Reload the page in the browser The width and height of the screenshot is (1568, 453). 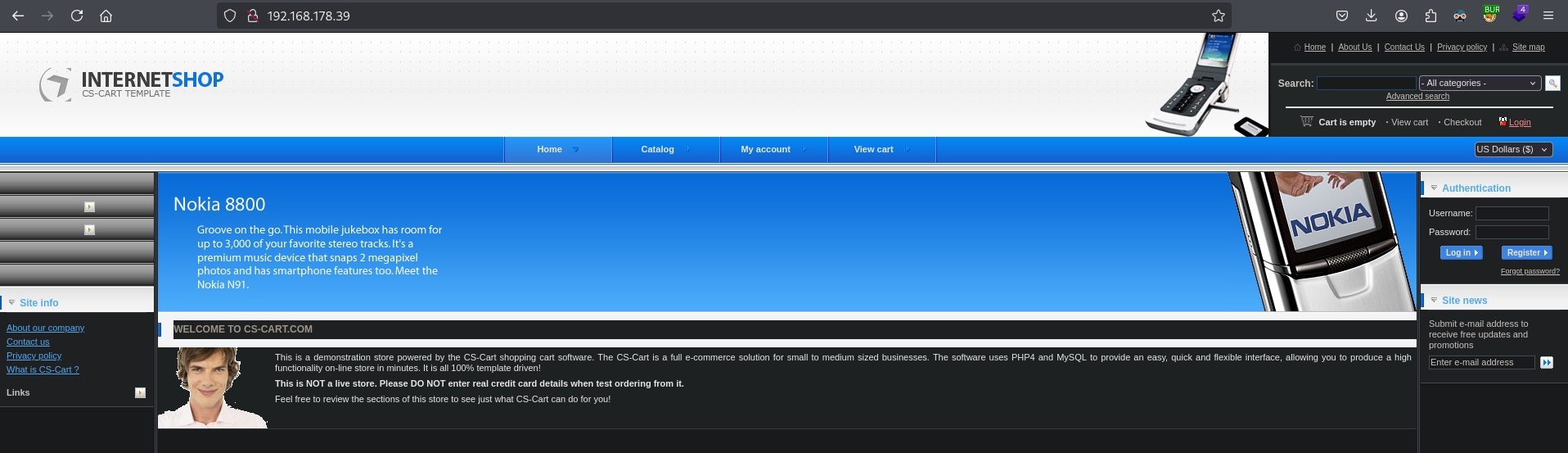coord(77,16)
